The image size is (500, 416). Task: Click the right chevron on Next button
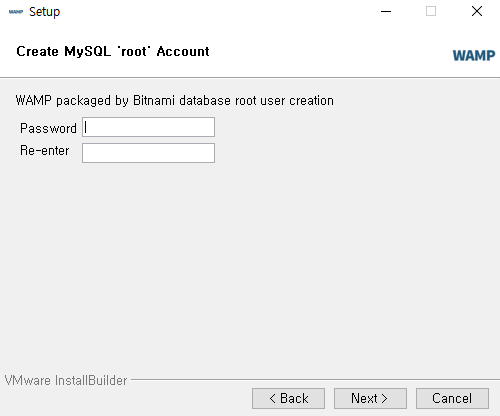(x=384, y=398)
